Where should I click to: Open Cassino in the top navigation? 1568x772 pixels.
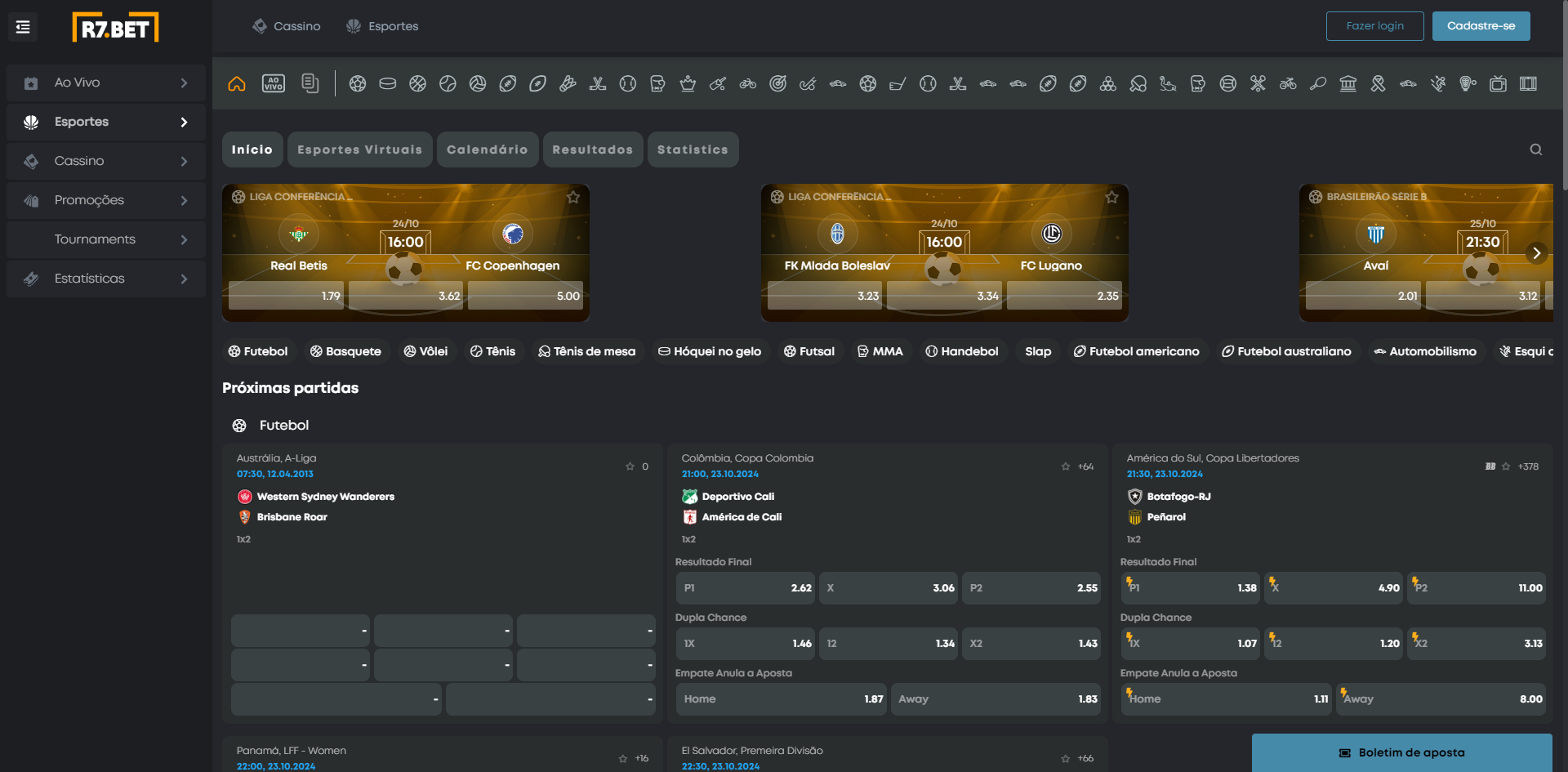coord(287,26)
